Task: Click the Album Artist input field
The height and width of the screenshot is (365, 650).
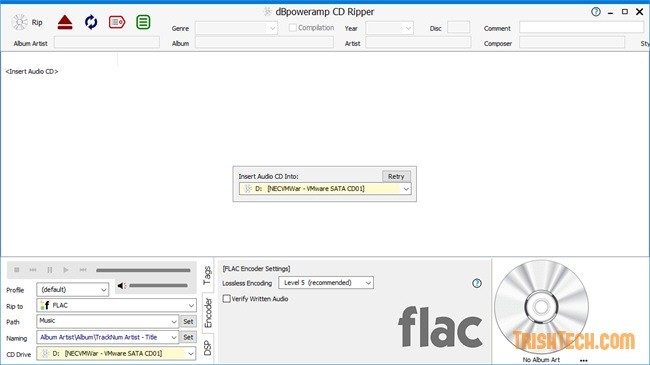Action: coord(107,42)
